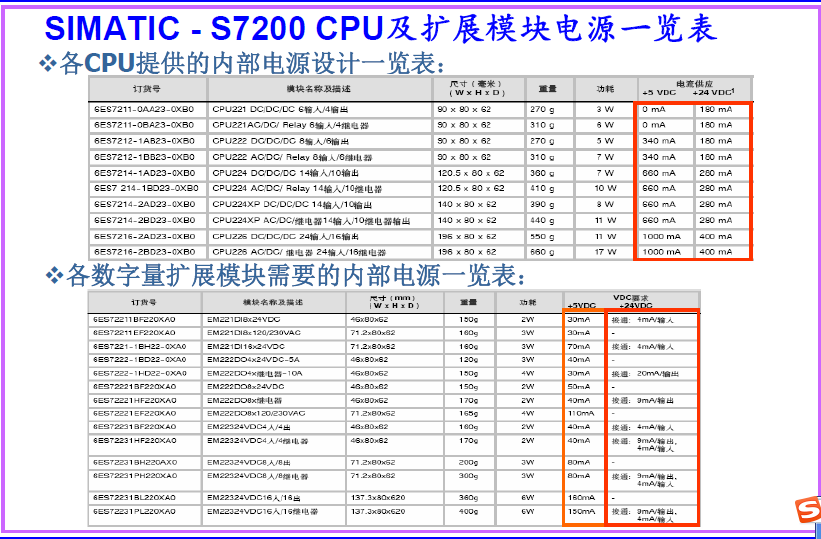Click order number 6ES7211-0AA23-0XB0
The image size is (821, 539).
click(144, 109)
